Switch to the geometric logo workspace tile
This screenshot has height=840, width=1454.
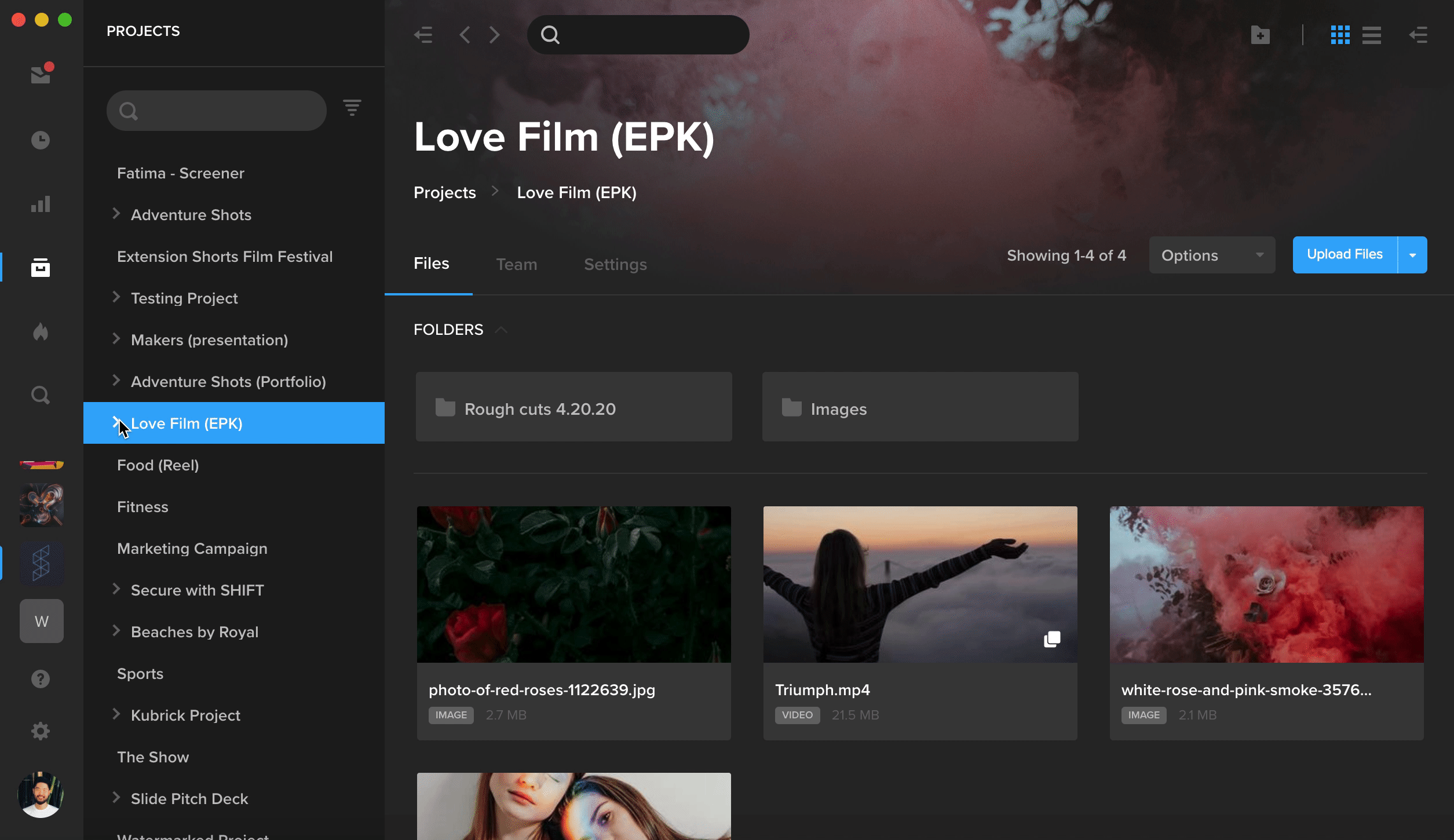coord(42,563)
